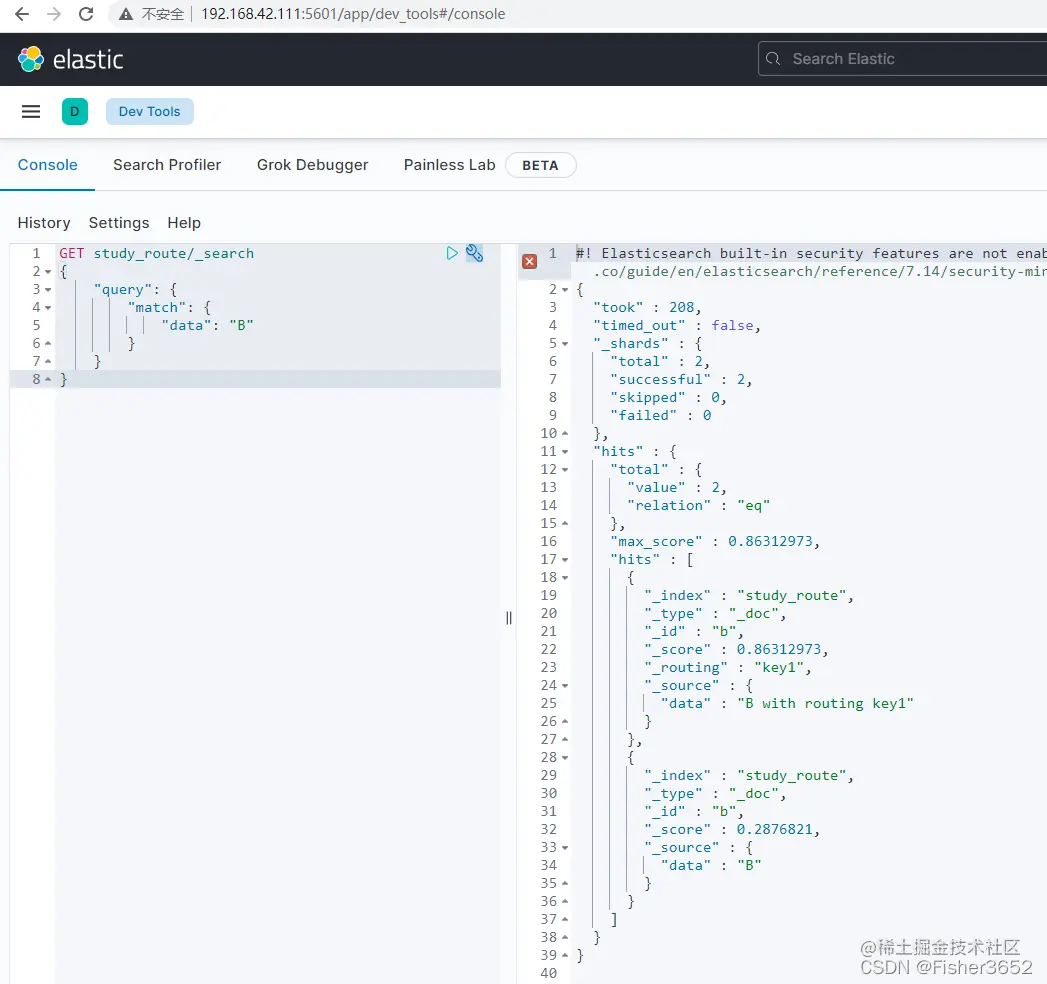Open console Settings

[x=119, y=223]
